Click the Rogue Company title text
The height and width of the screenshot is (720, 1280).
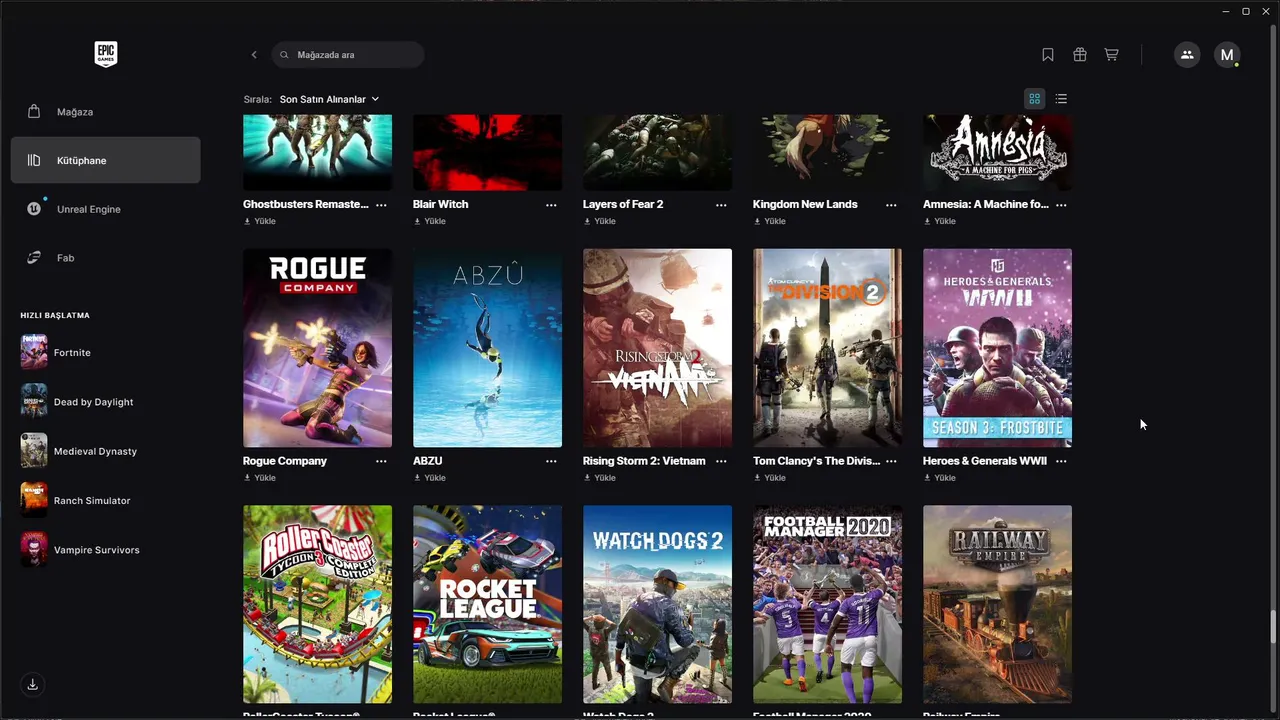coord(285,461)
